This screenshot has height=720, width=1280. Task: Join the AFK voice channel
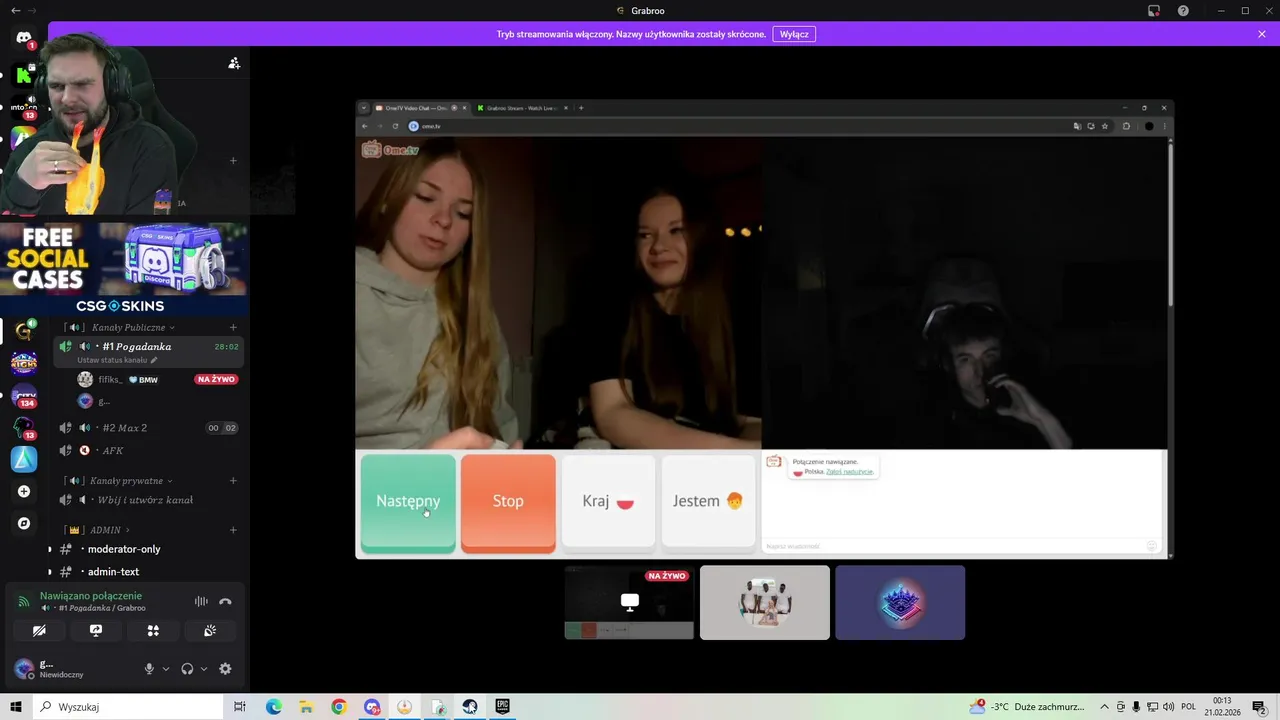[150, 451]
